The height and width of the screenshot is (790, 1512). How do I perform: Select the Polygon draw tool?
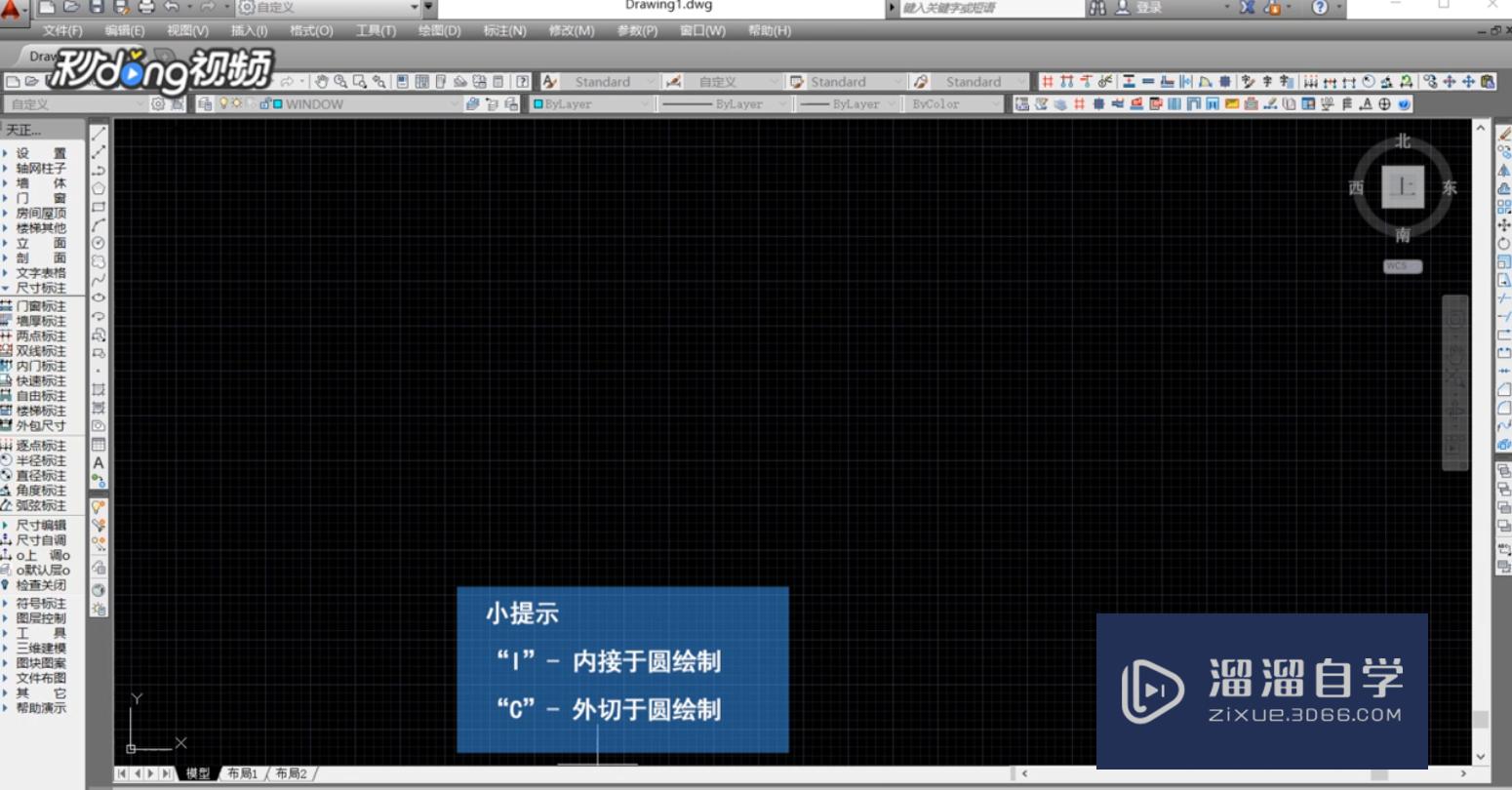pyautogui.click(x=99, y=188)
